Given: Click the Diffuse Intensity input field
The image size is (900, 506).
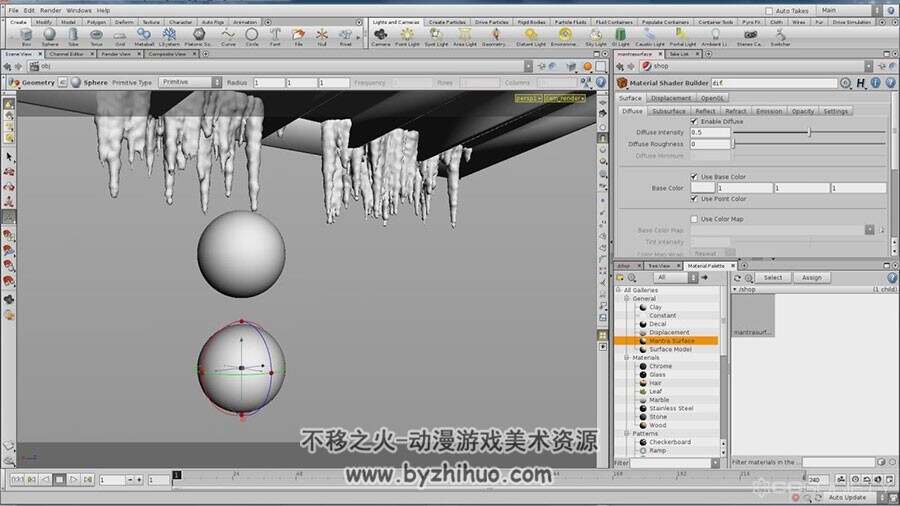Looking at the screenshot, I should 710,133.
